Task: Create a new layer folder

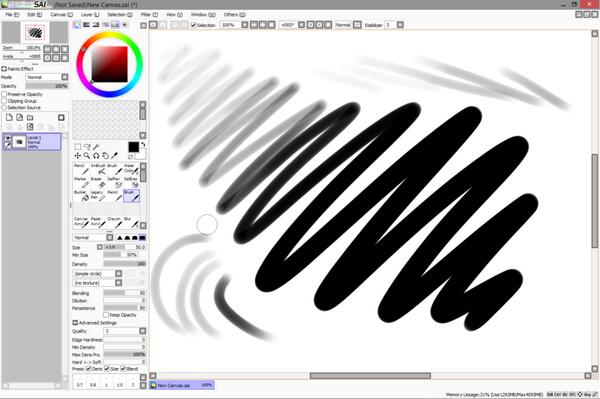Action: pos(30,117)
